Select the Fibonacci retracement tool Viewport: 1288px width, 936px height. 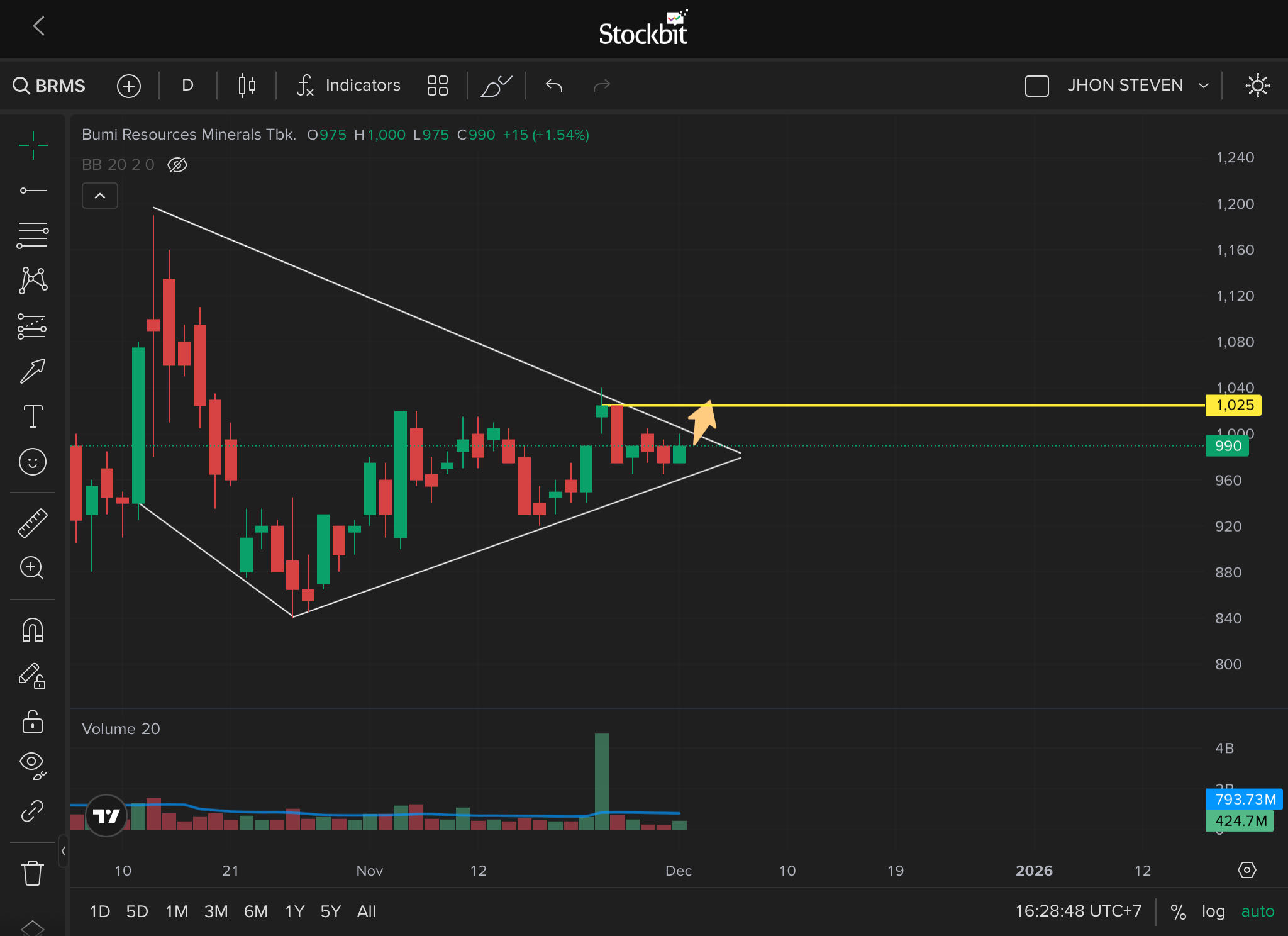point(32,235)
